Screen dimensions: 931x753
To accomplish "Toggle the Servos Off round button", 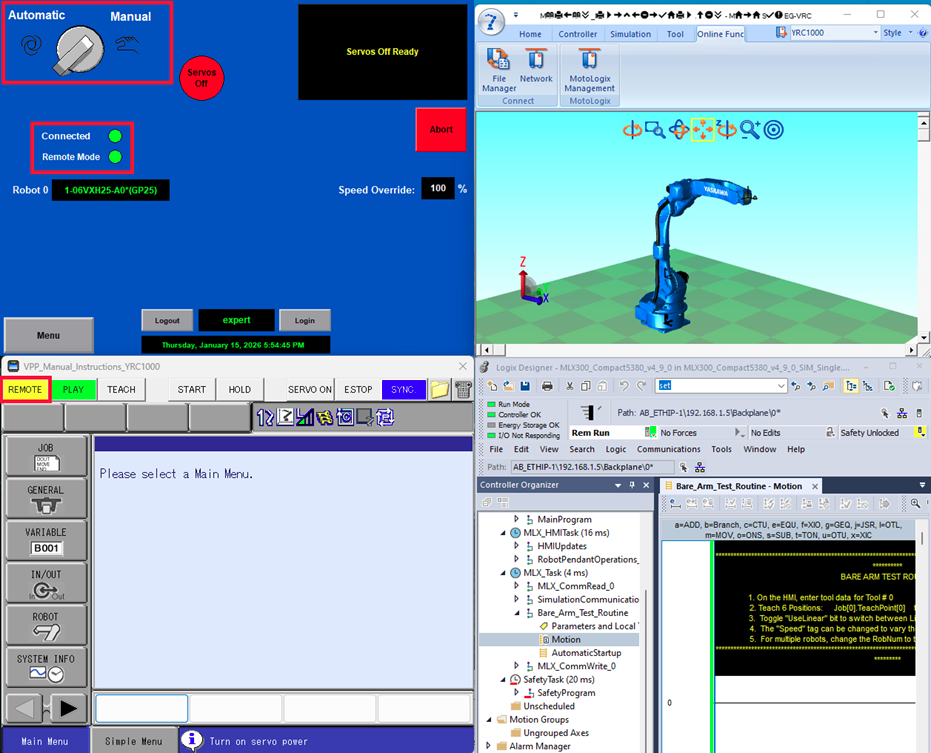I will click(x=201, y=77).
